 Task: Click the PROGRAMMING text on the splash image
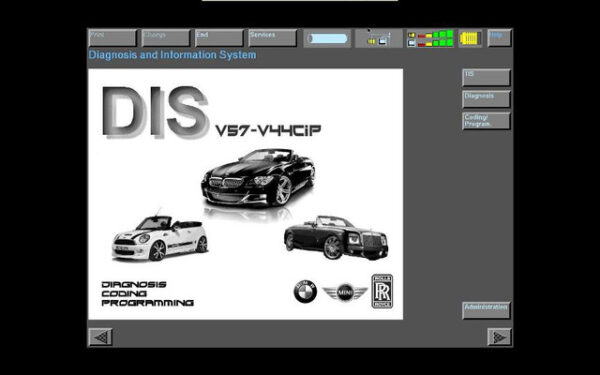point(147,303)
